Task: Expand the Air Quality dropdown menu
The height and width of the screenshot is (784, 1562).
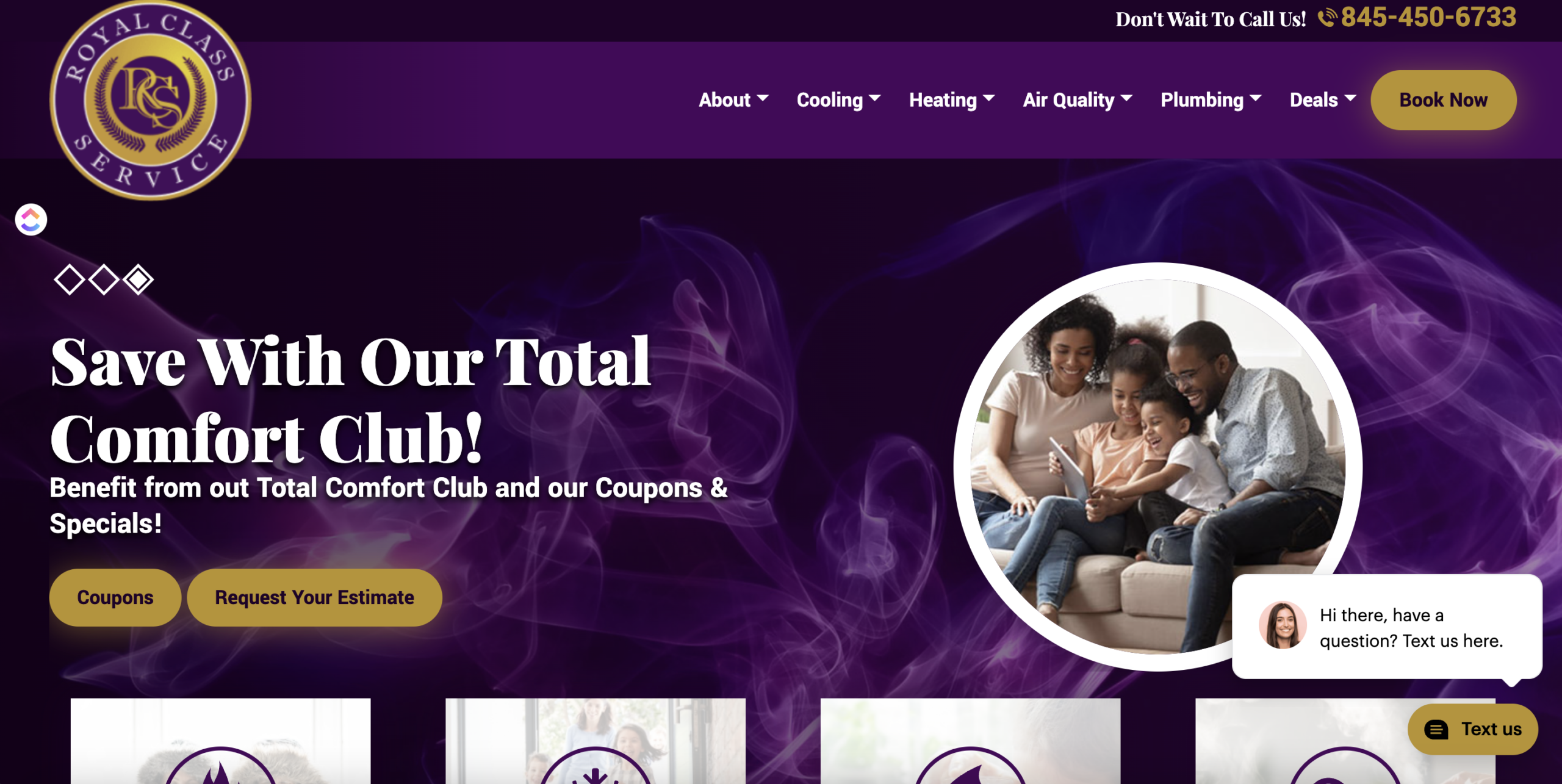Action: (x=1078, y=99)
